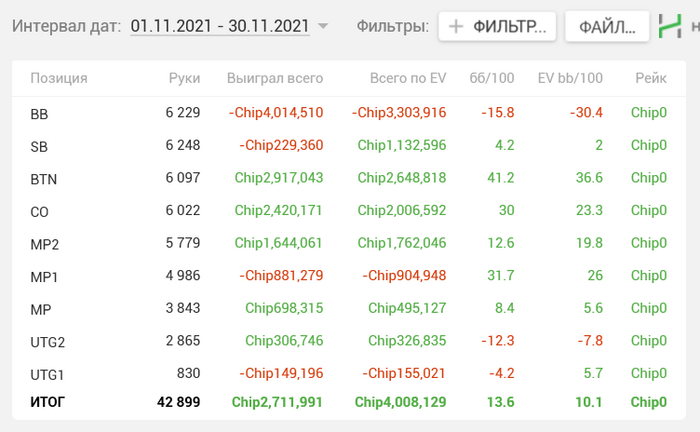Open the 01.11.2021 - 30.11.2021 date range
The height and width of the screenshot is (432, 700).
coord(220,26)
